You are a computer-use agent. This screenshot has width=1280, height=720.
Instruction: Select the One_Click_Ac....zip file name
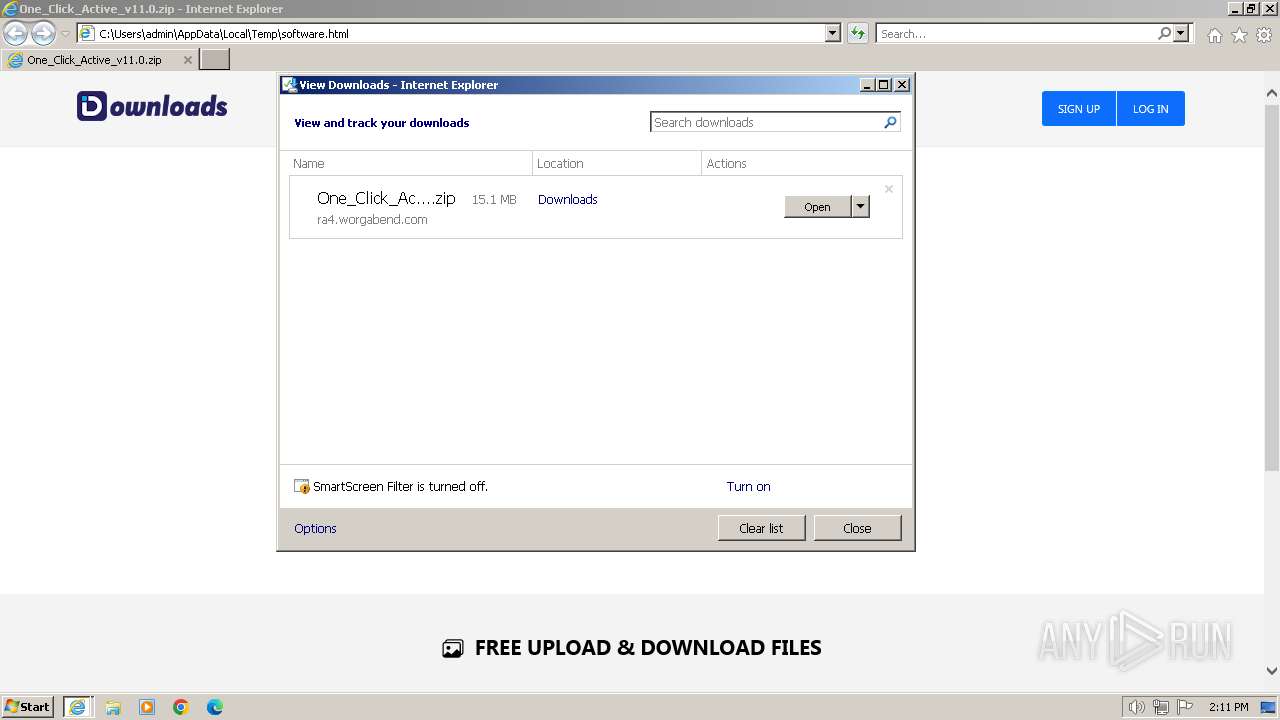pyautogui.click(x=386, y=198)
